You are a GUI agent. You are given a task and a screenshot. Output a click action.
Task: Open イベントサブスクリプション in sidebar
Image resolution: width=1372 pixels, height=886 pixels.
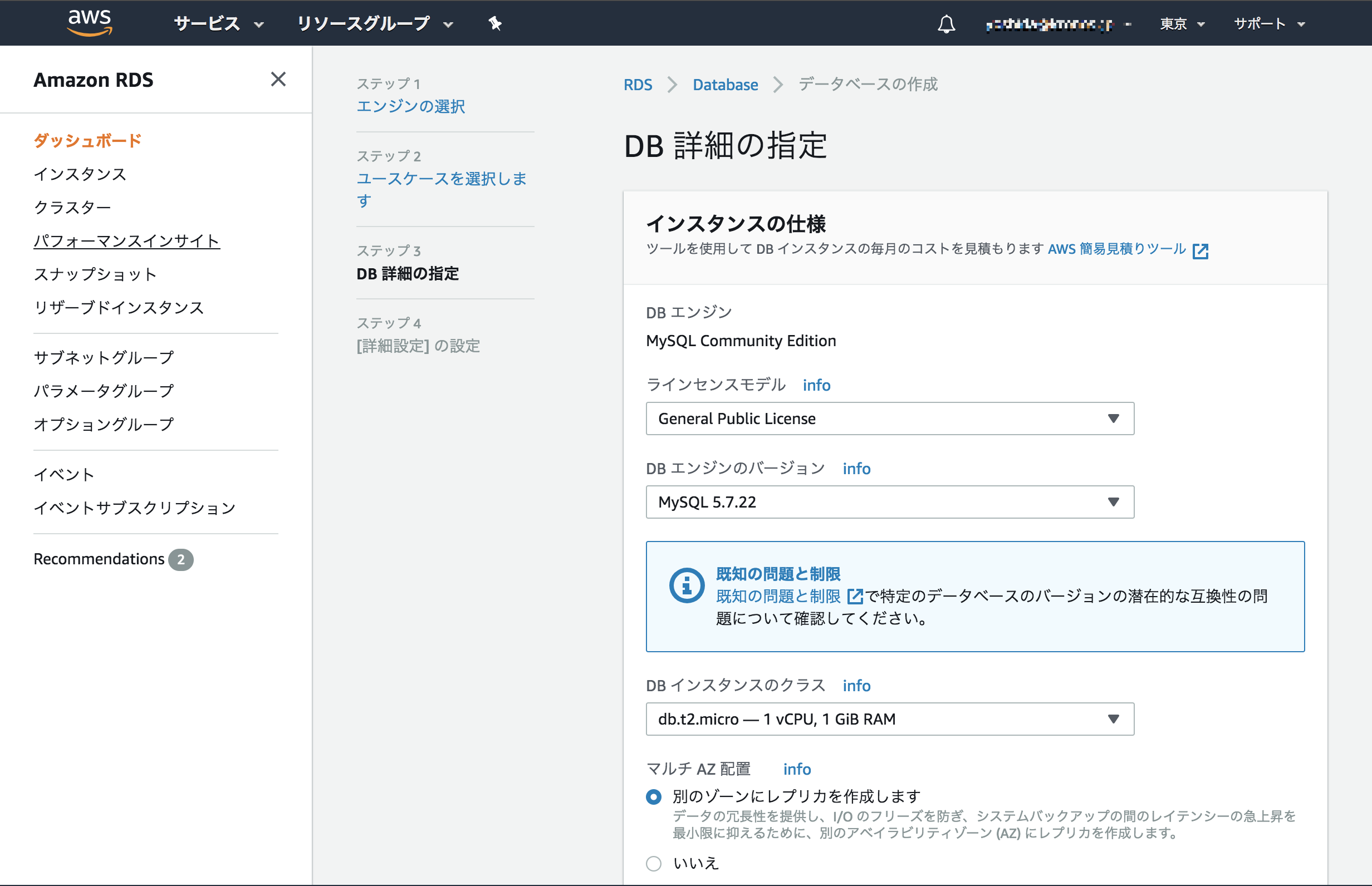coord(135,508)
